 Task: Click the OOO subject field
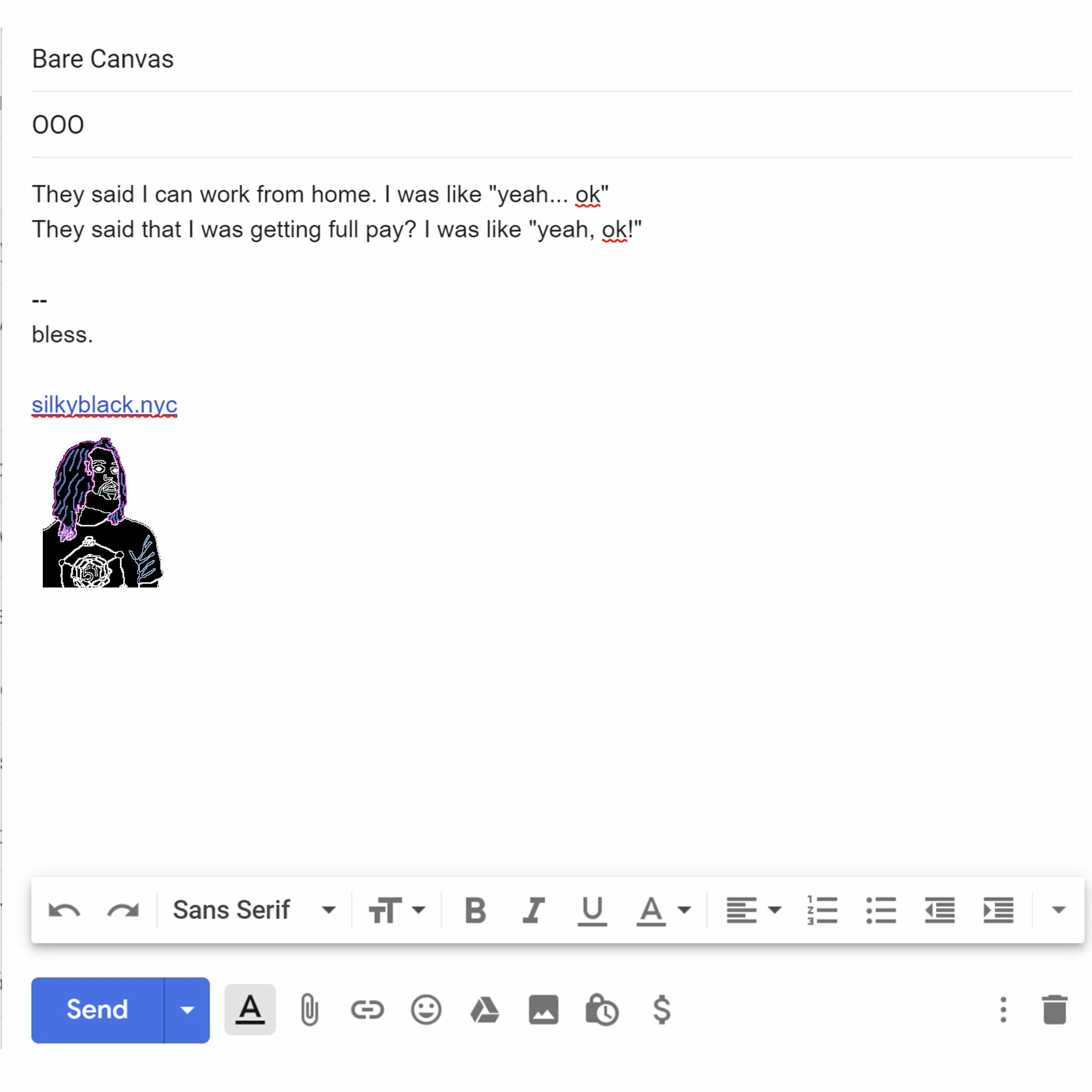tap(552, 124)
